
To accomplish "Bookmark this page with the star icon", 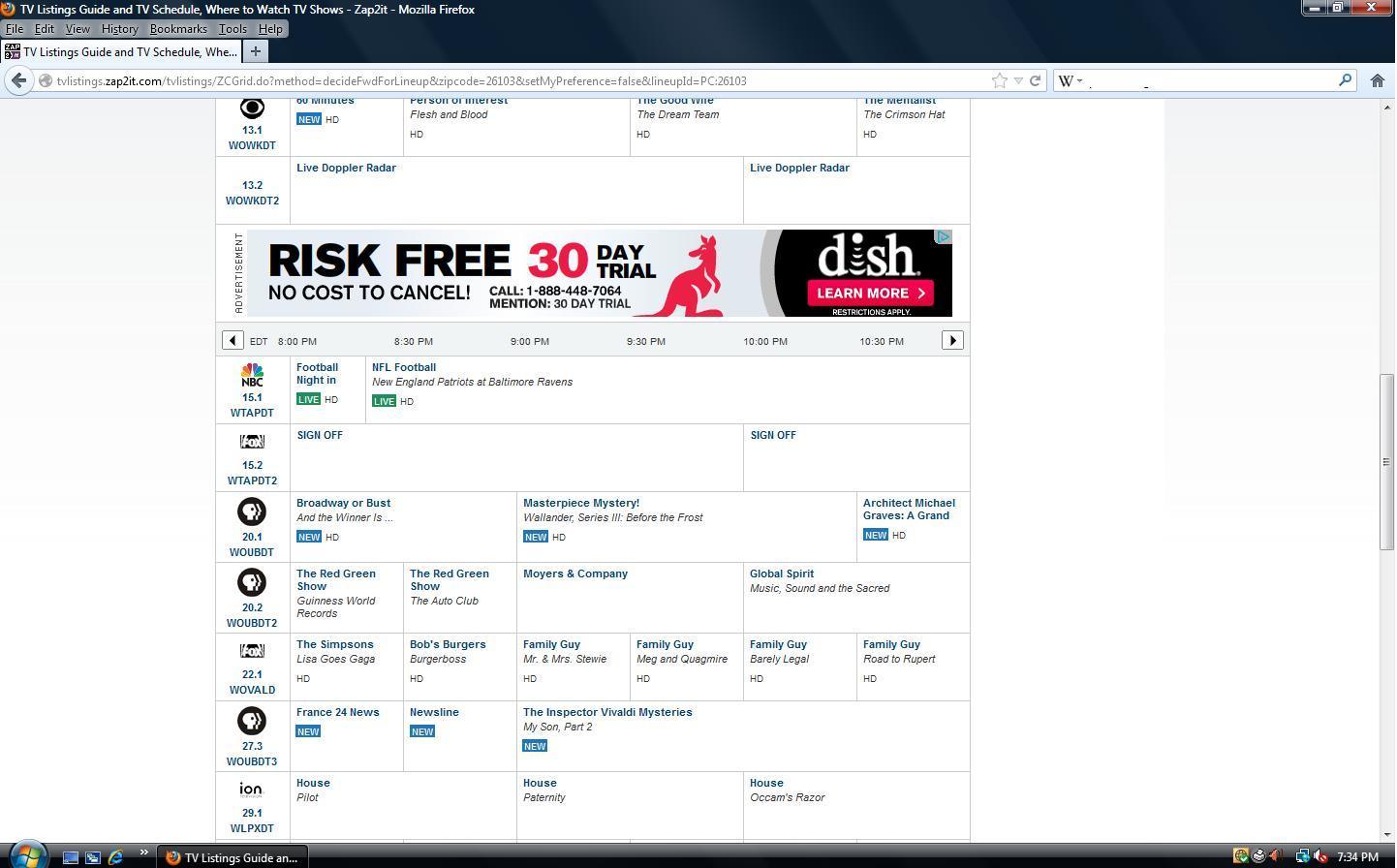I will tap(1000, 80).
